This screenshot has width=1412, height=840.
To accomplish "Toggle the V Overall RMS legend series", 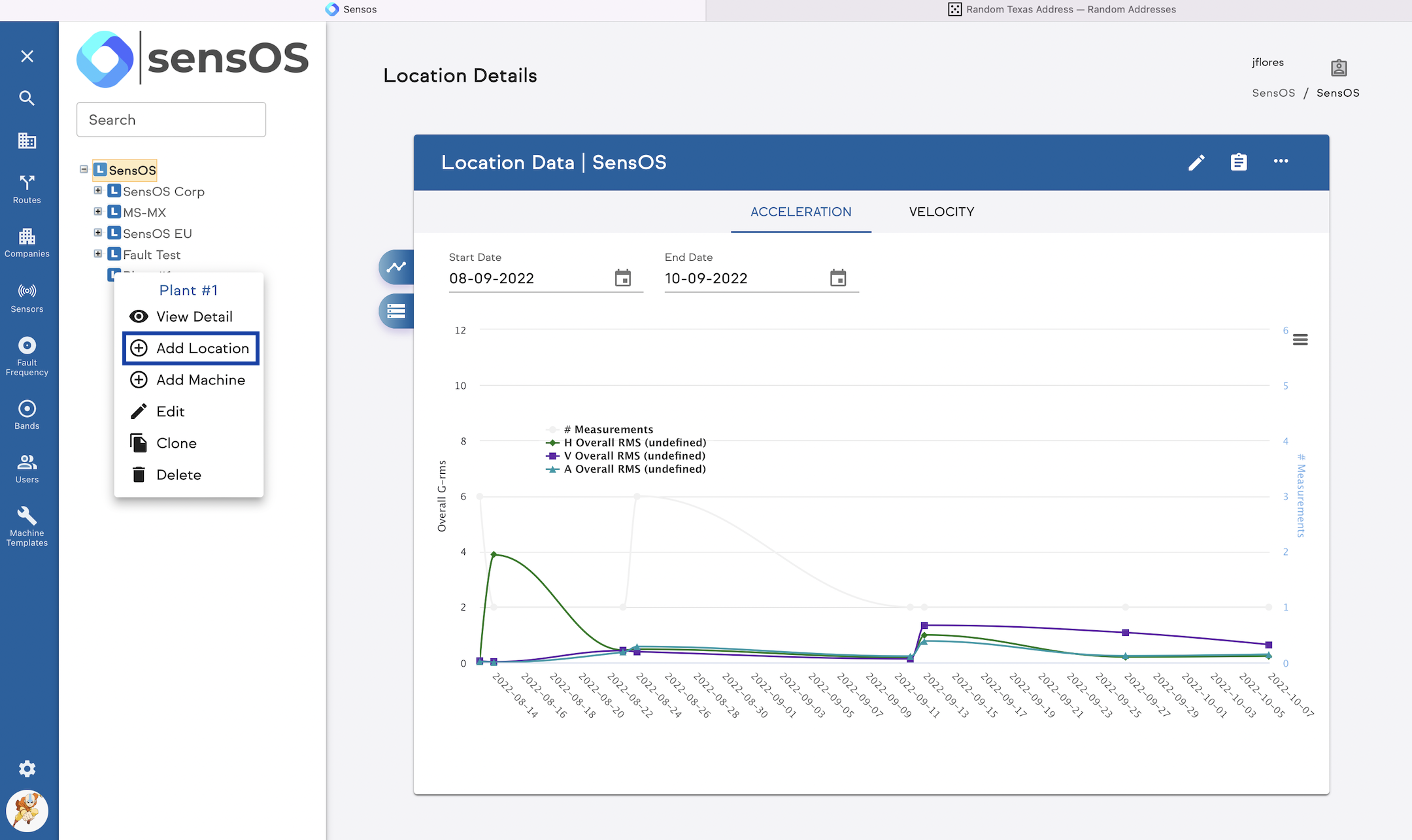I will coord(626,456).
